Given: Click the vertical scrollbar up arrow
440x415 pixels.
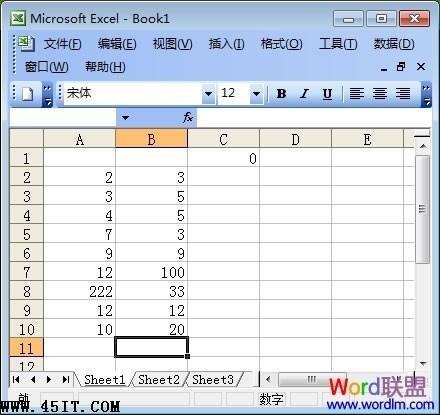Looking at the screenshot, I should tap(423, 146).
